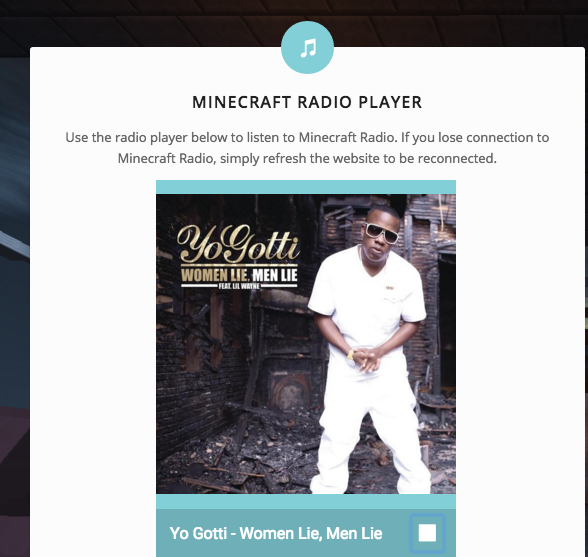Click the 'Women Lie, Men Lie' cover text

point(239,275)
